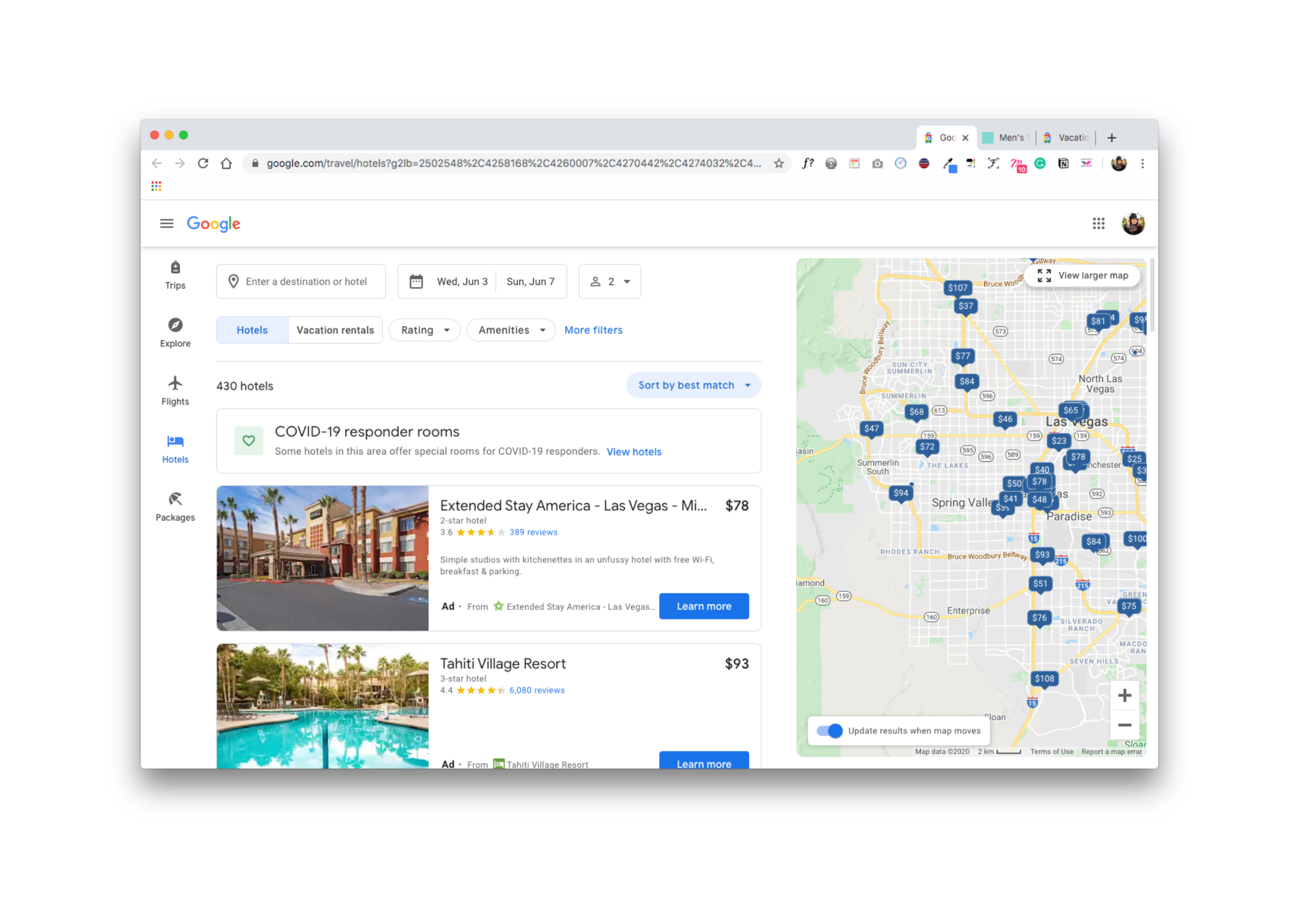Click the Sun, Jun 7 check-out date
Screen dimensions: 1299x924
pos(530,282)
